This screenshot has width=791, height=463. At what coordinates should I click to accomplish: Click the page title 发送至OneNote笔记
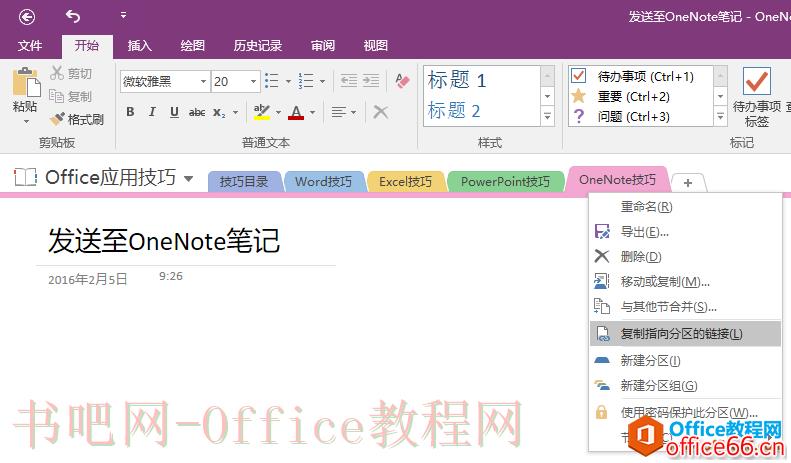coord(164,241)
